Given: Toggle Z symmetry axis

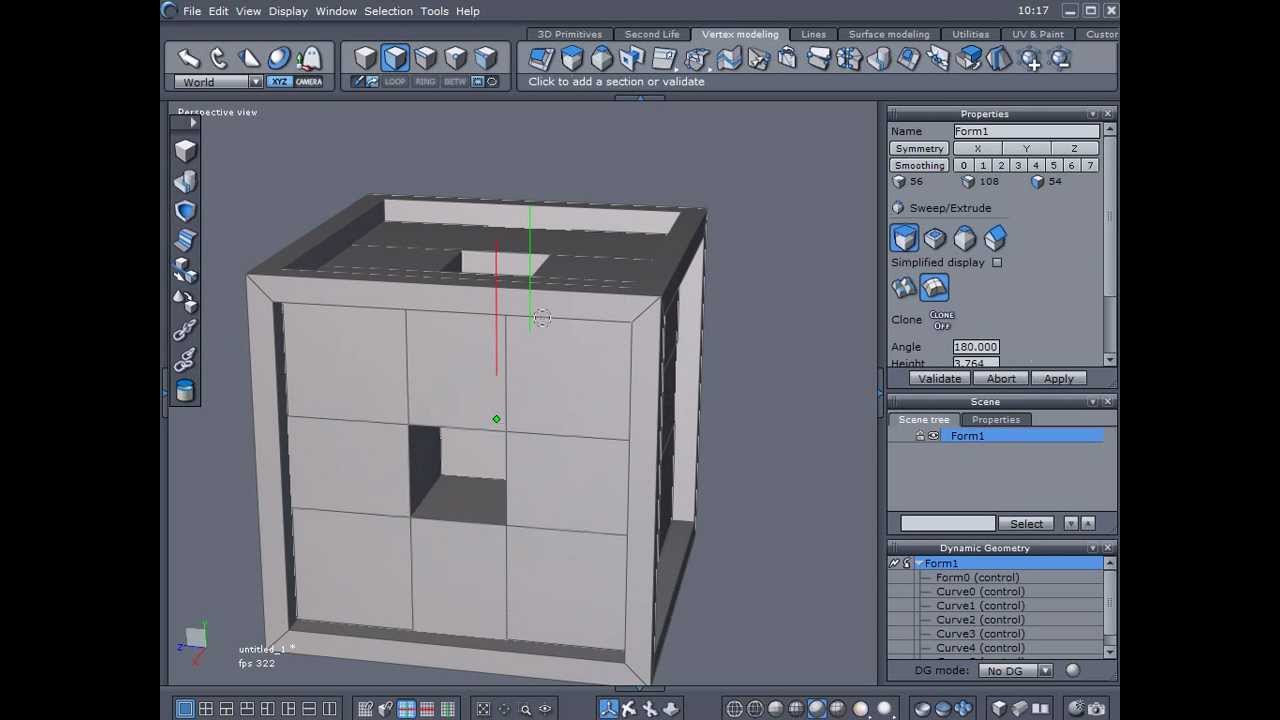Looking at the screenshot, I should tap(1074, 149).
